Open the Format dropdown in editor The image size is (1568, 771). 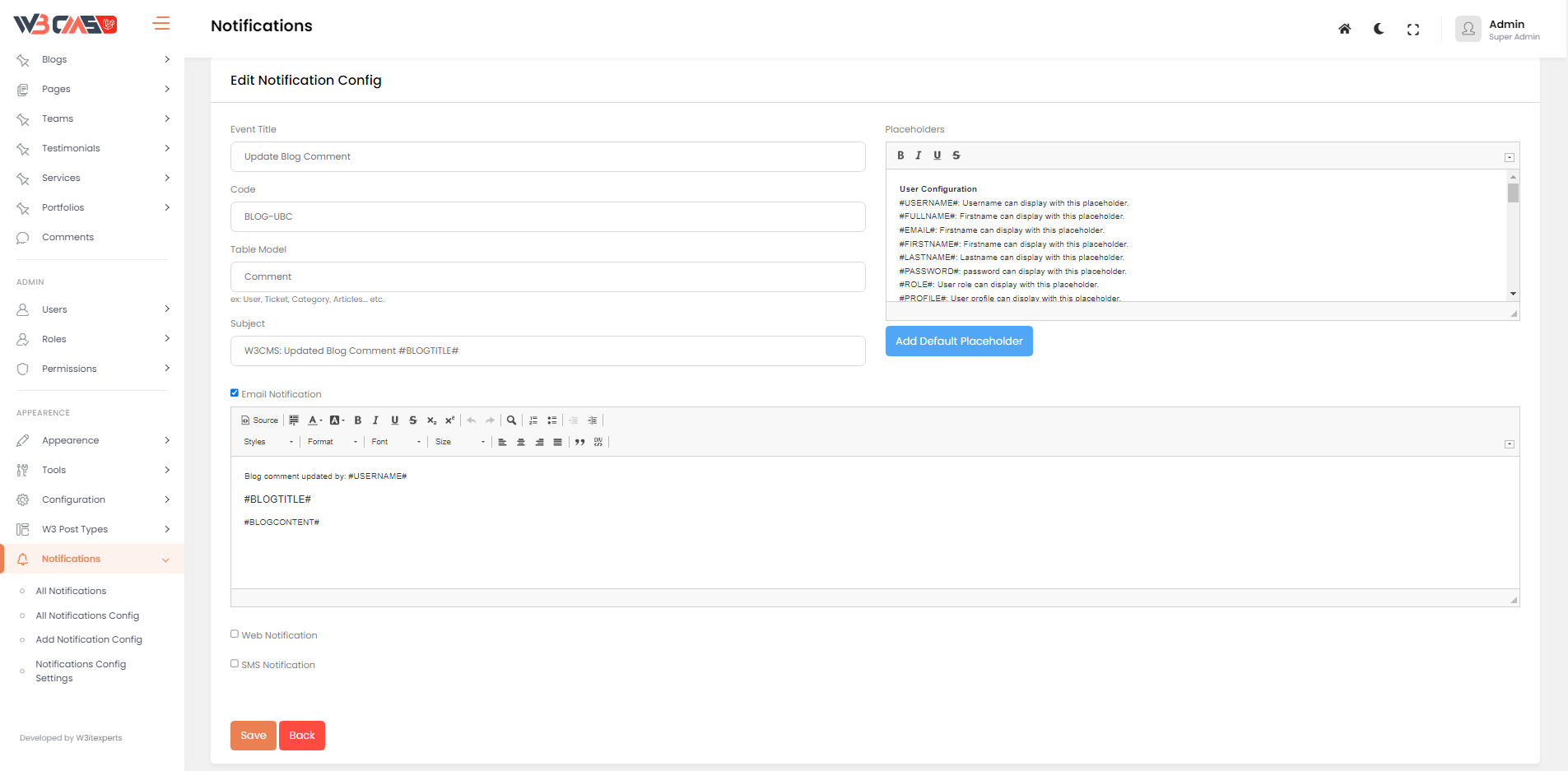coord(333,442)
